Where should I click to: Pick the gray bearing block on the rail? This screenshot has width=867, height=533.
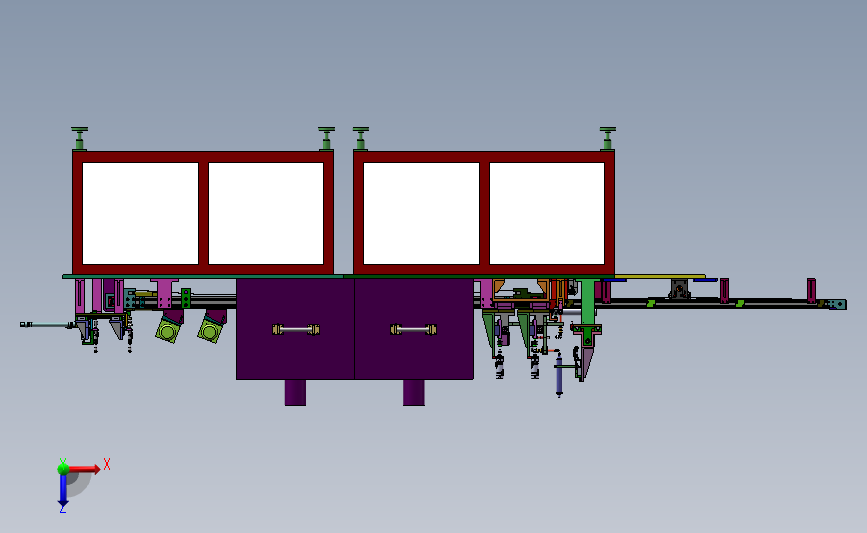tap(679, 289)
